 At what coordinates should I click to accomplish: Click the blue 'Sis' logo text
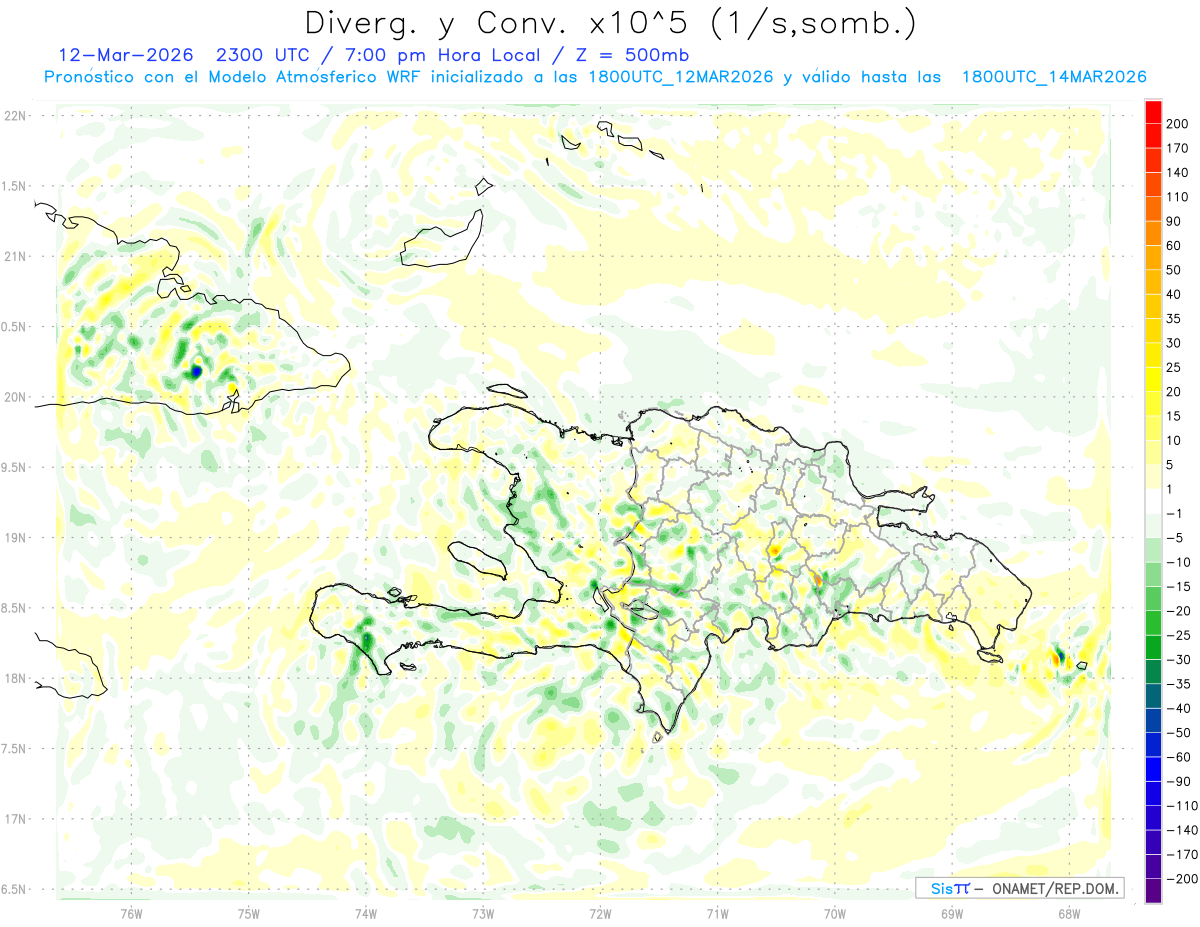[x=941, y=888]
